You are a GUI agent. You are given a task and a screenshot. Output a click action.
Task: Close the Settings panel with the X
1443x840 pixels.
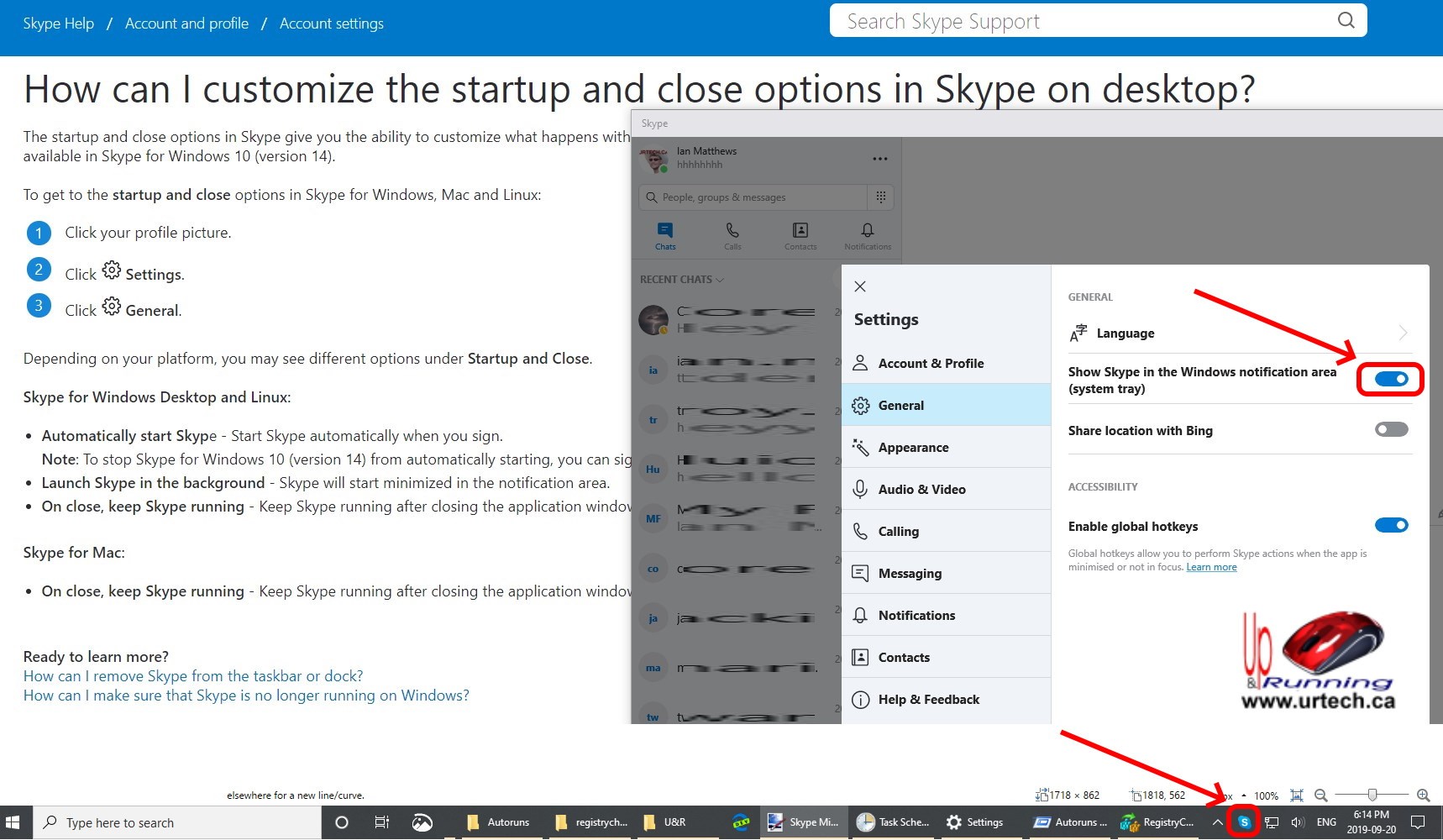[x=859, y=286]
